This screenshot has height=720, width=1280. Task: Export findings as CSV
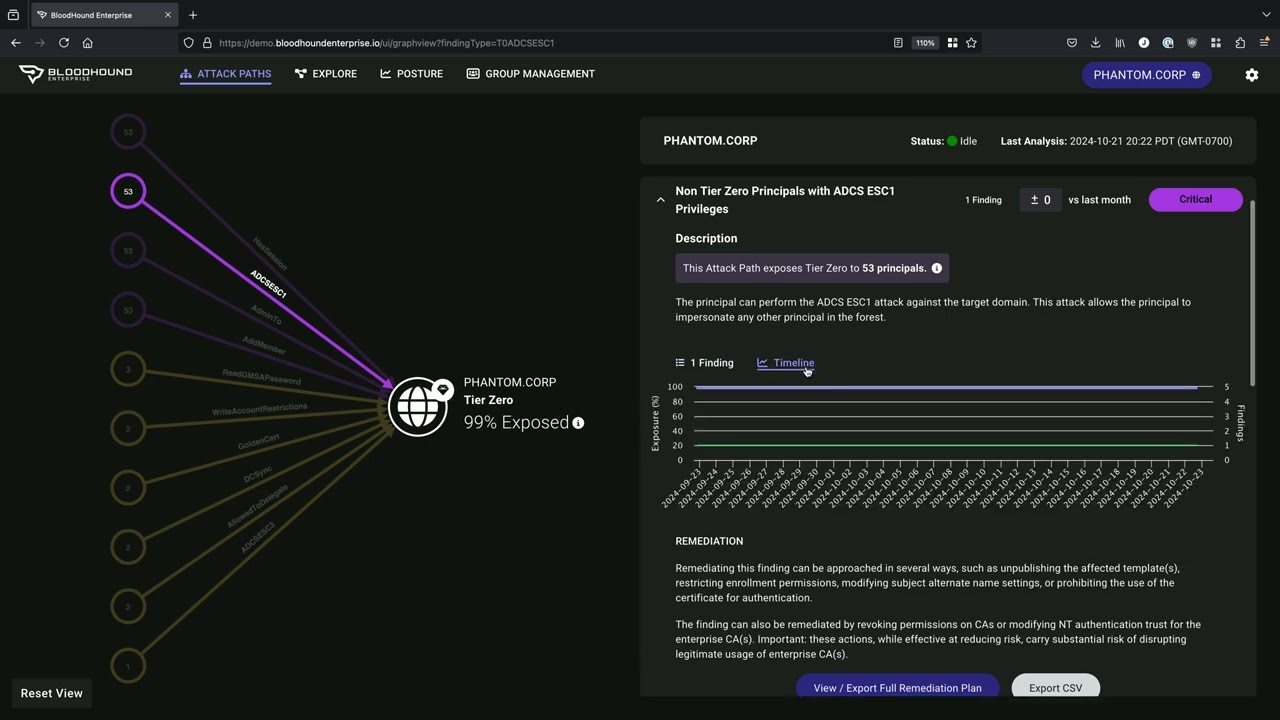click(1055, 687)
